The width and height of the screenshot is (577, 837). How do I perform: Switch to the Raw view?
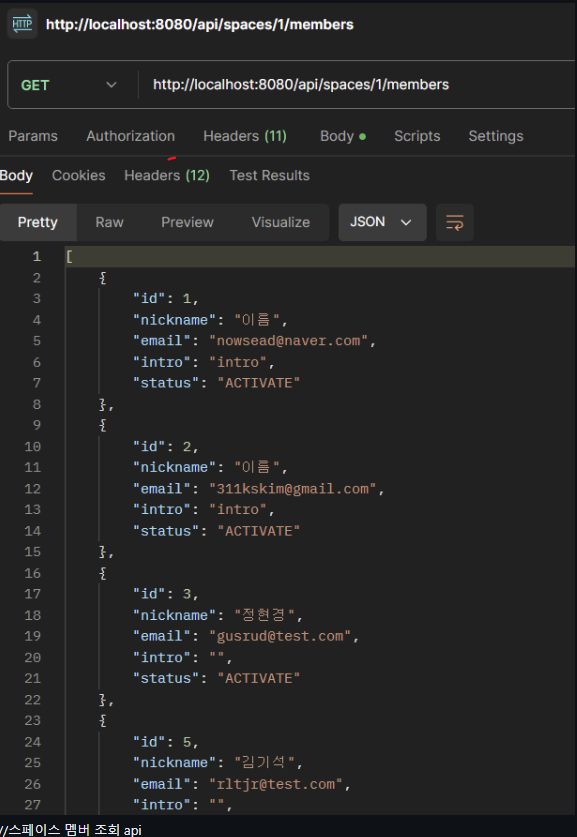pyautogui.click(x=109, y=222)
